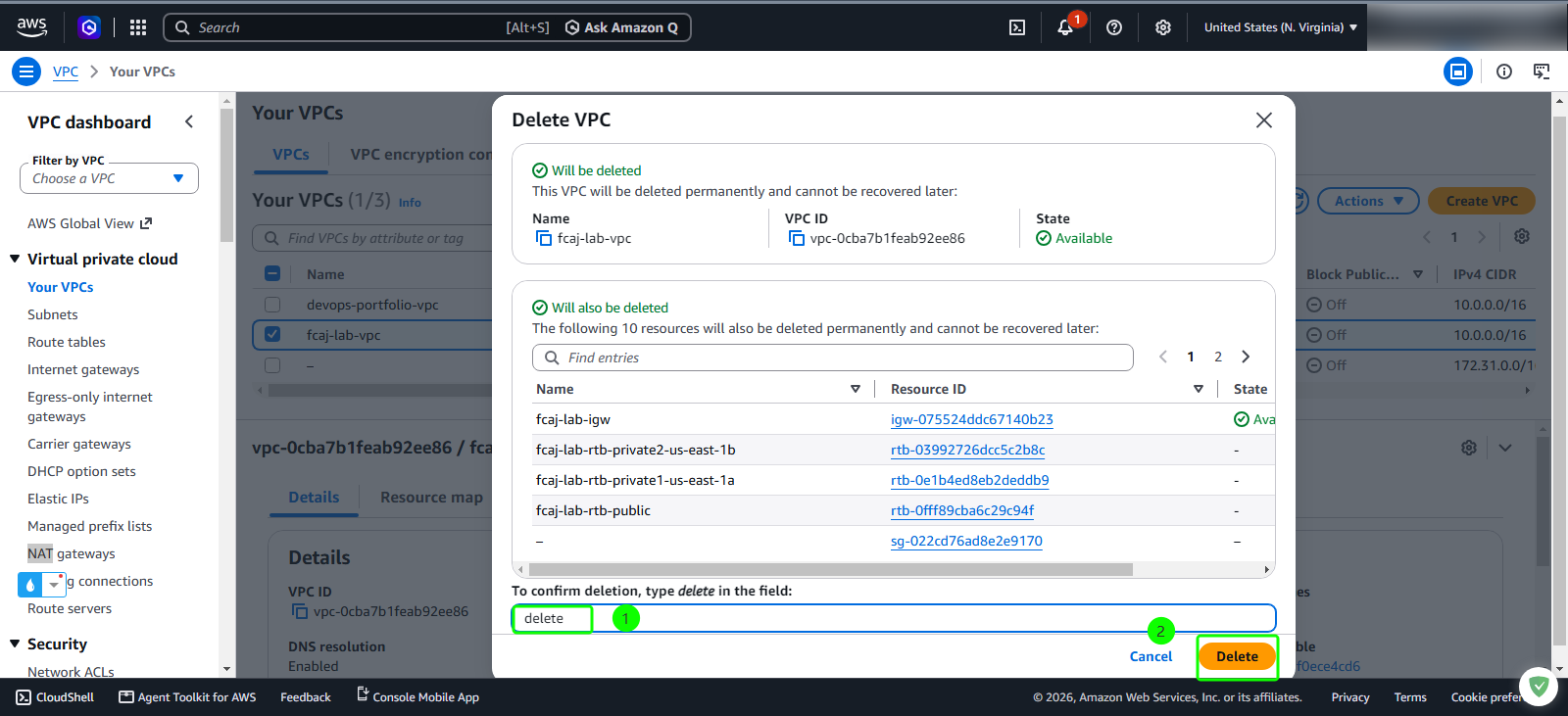Copy the fcaj-lab-vpc name in dialog
This screenshot has width=1568, height=716.
(543, 238)
